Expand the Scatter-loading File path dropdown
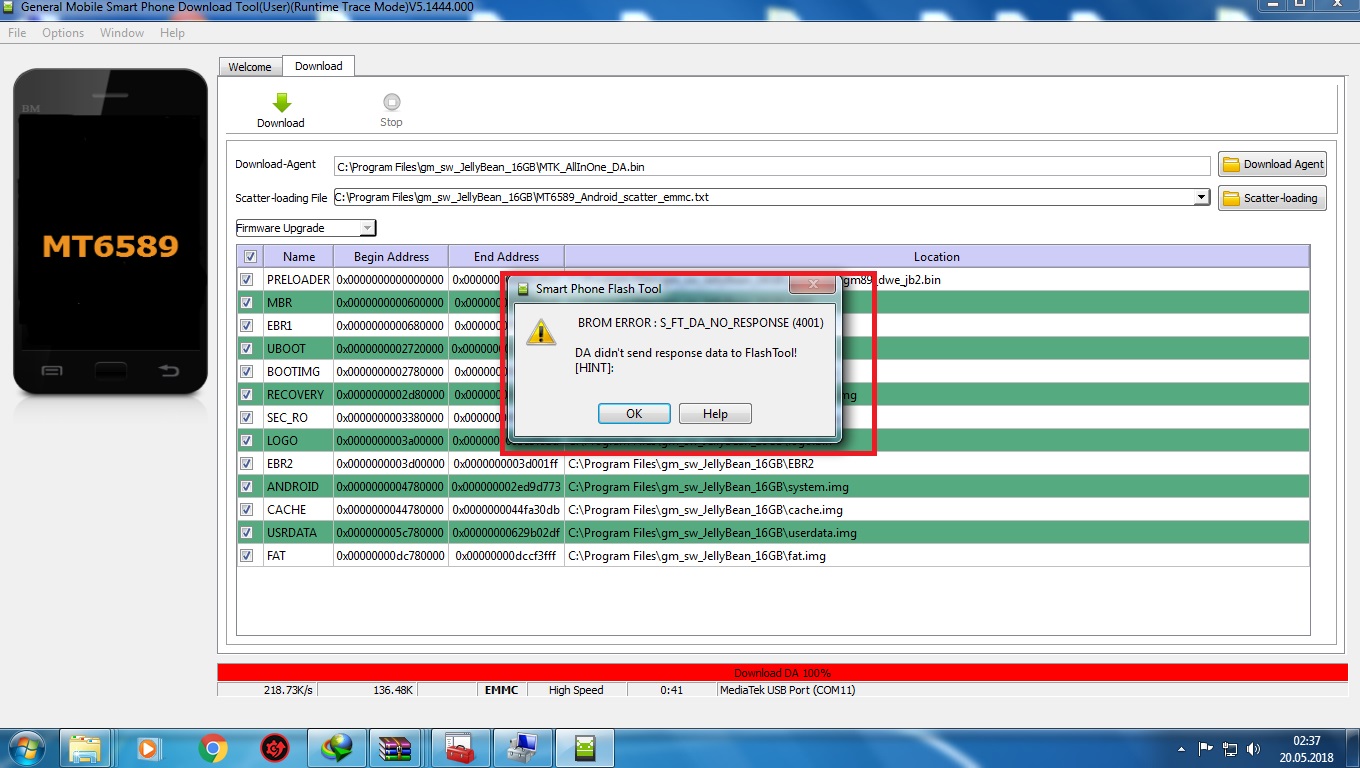 pyautogui.click(x=1202, y=198)
